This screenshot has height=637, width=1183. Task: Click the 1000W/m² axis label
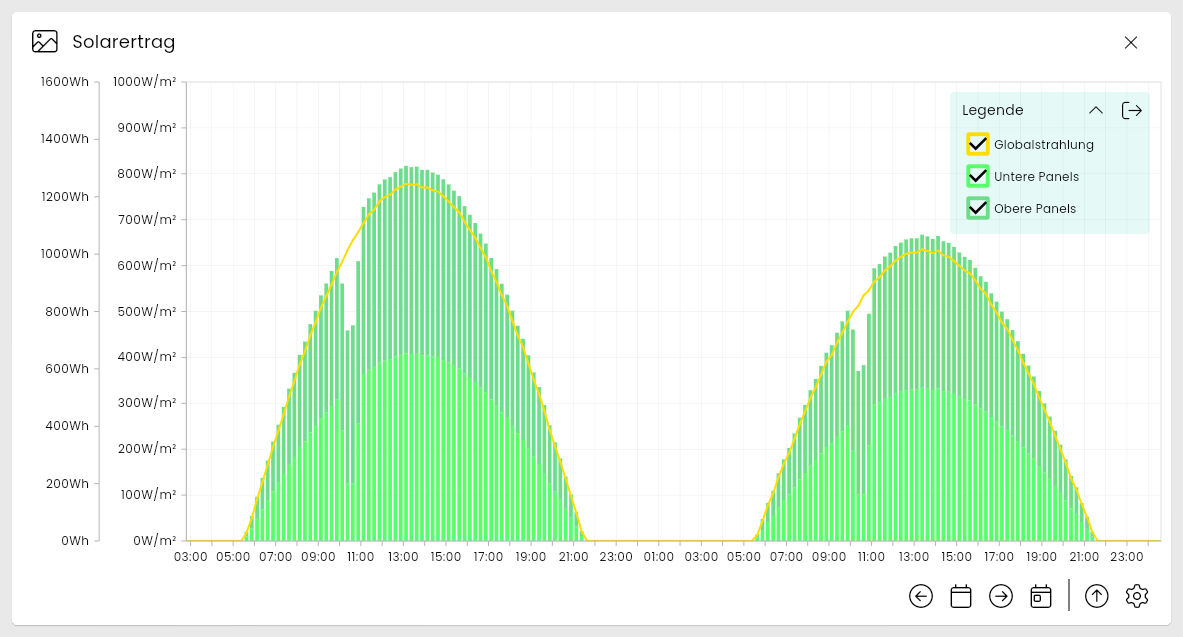tap(143, 81)
